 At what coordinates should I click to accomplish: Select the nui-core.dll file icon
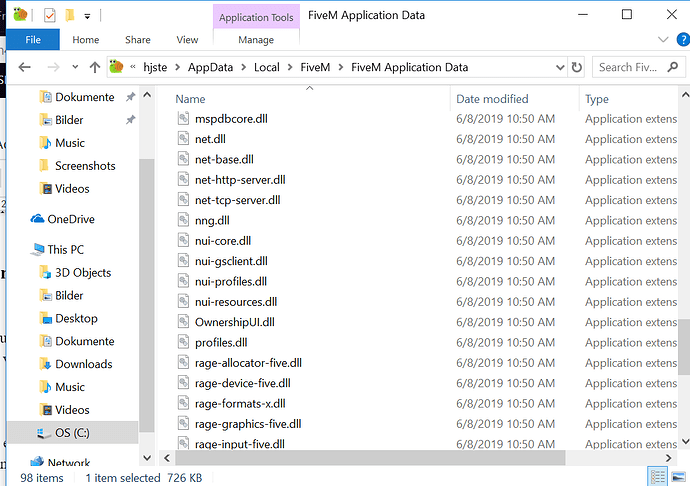click(x=183, y=240)
